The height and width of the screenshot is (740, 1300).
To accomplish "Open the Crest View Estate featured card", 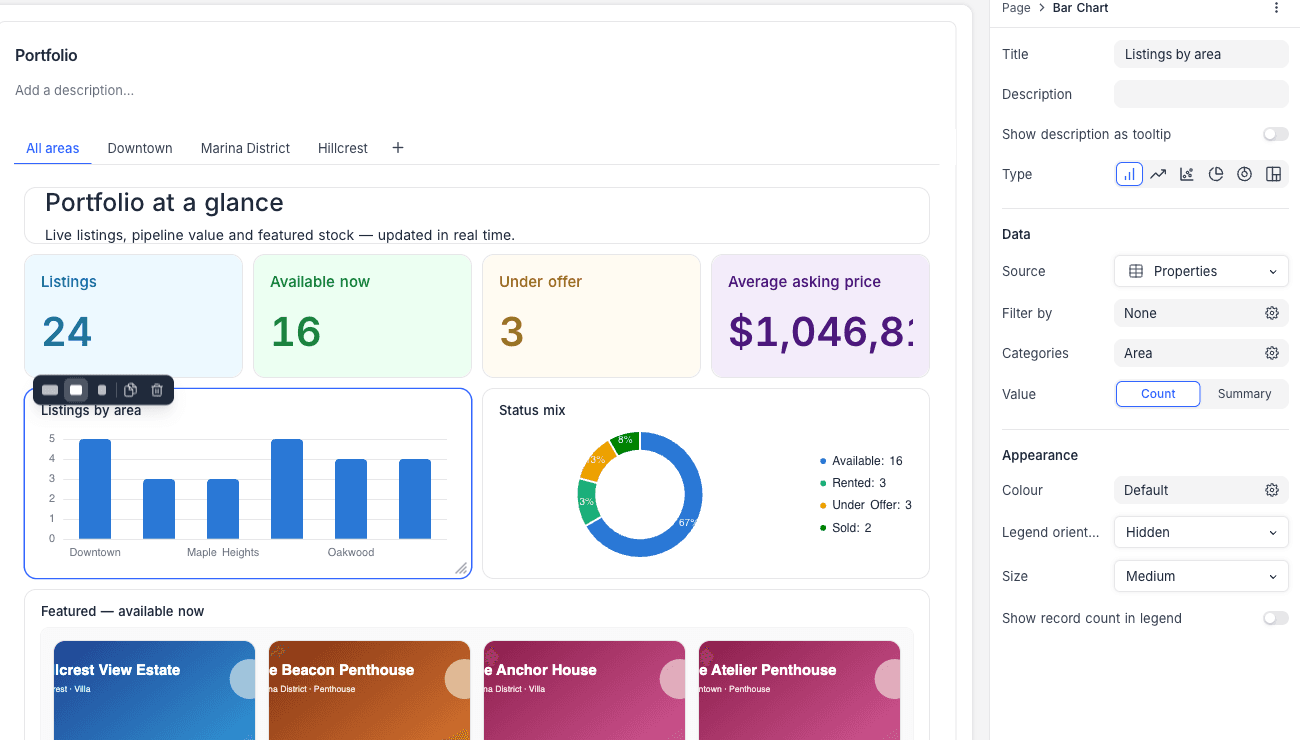I will pos(154,690).
